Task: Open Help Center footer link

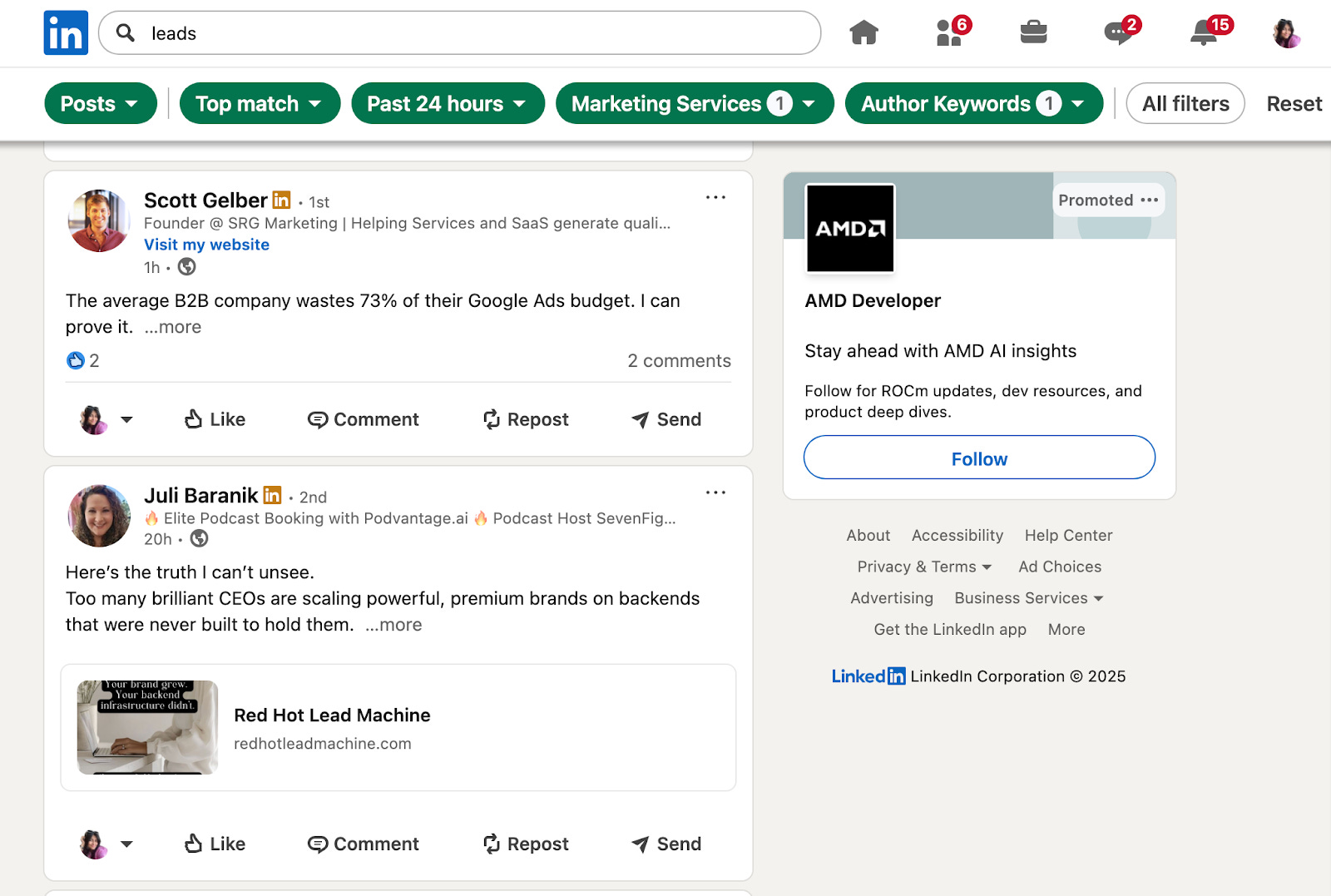Action: 1068,535
